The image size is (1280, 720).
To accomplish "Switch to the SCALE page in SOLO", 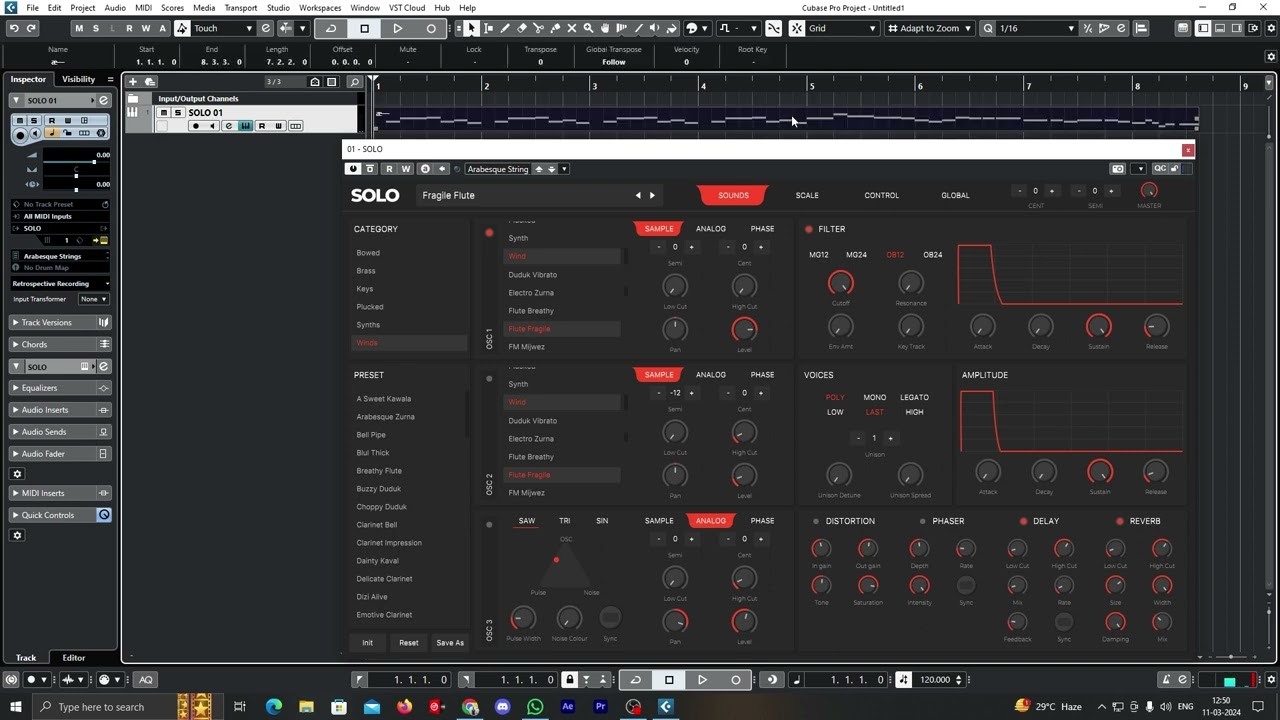I will pos(807,195).
